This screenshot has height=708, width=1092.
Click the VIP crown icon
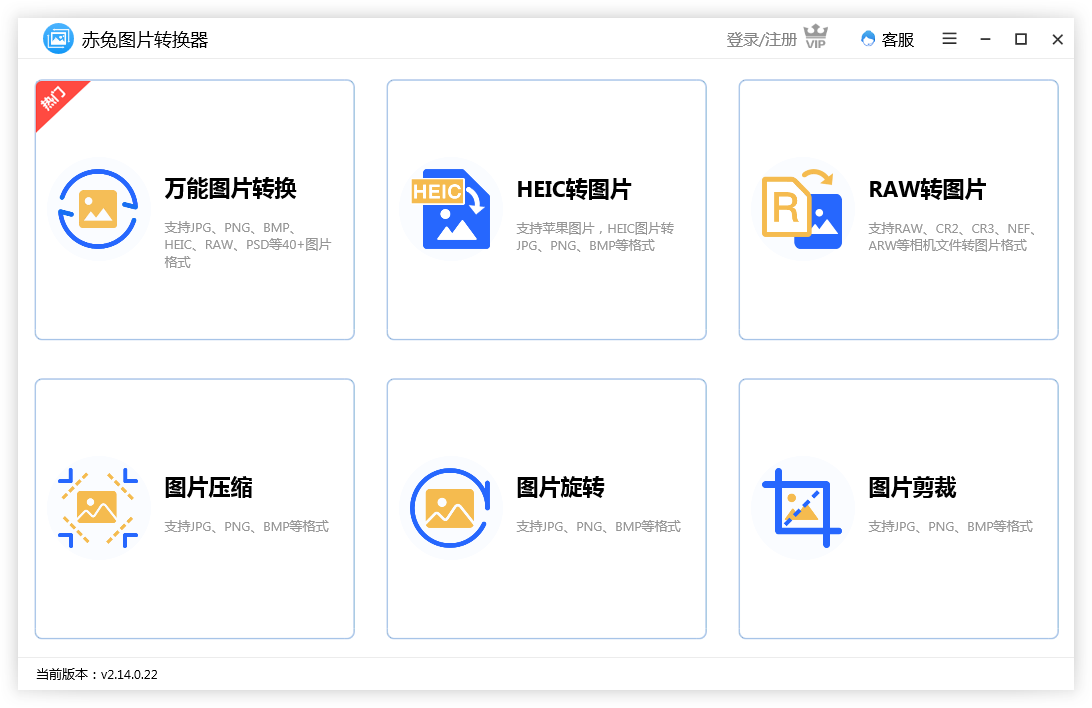[x=816, y=37]
